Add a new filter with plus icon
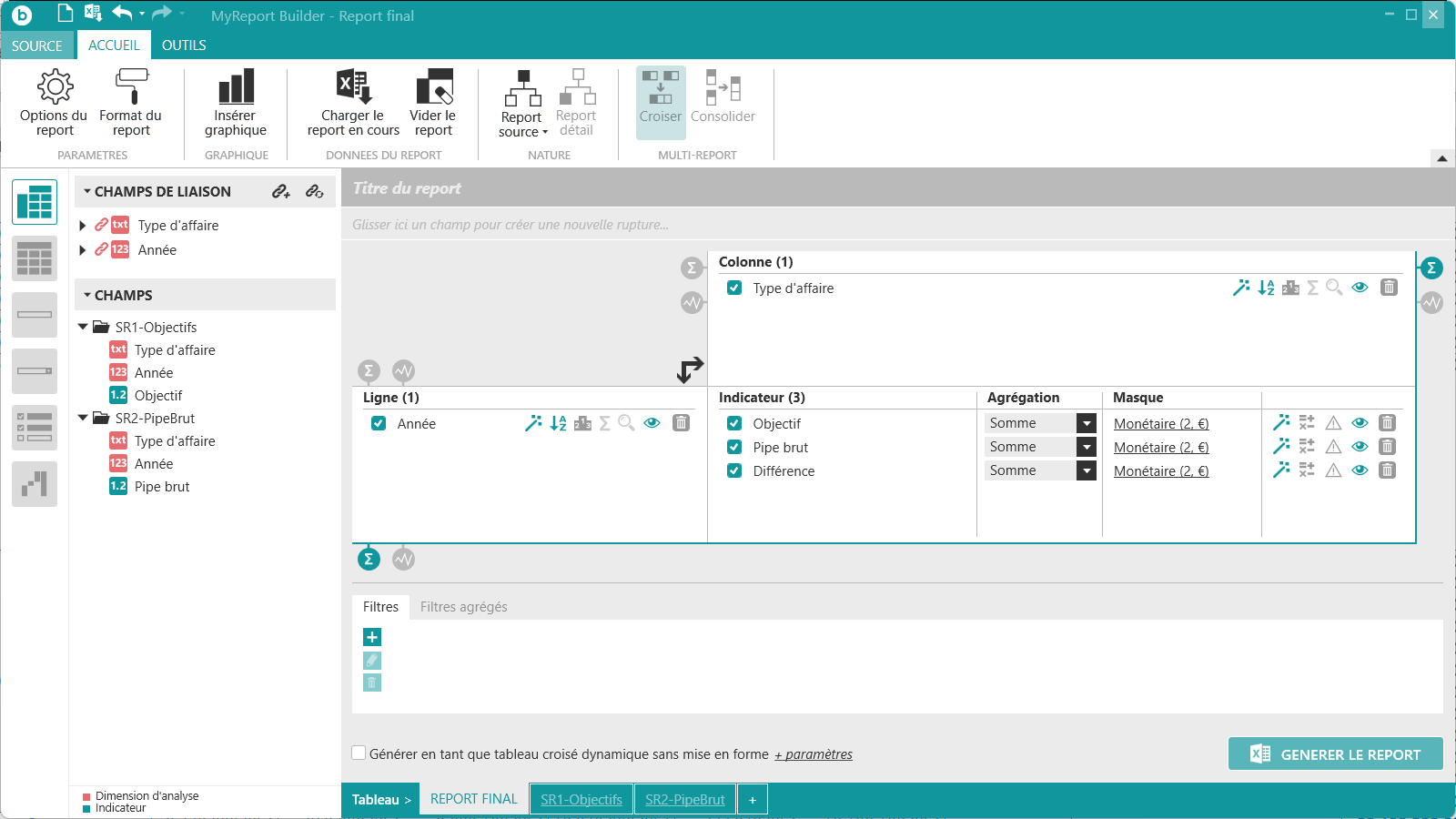The width and height of the screenshot is (1456, 819). [x=372, y=637]
